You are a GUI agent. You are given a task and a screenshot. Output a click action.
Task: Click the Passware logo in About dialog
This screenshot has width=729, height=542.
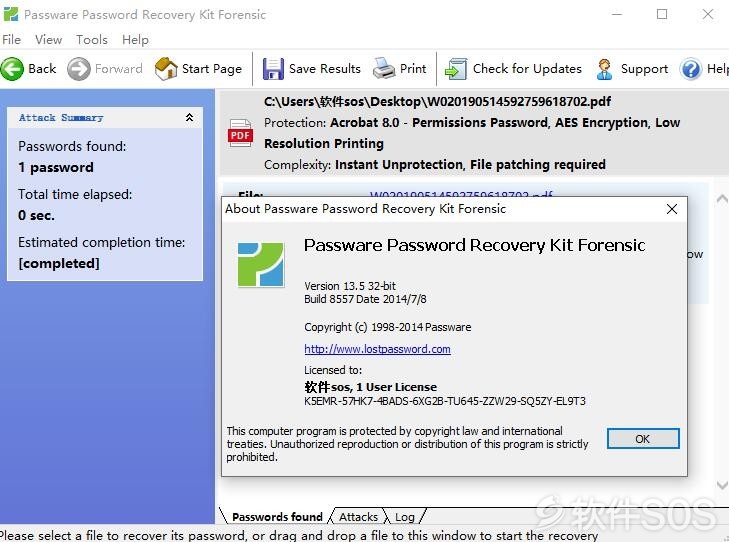click(260, 264)
